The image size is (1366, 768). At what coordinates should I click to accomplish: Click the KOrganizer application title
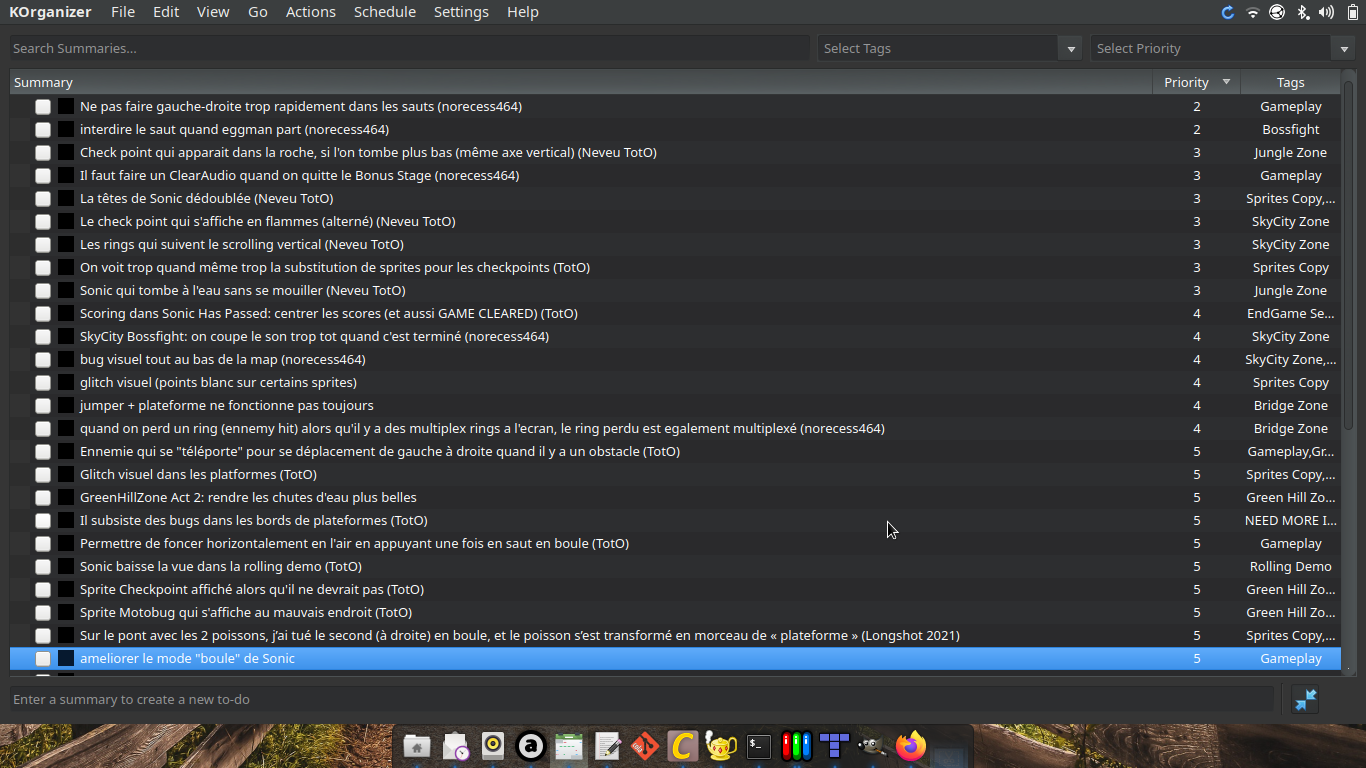pos(50,12)
